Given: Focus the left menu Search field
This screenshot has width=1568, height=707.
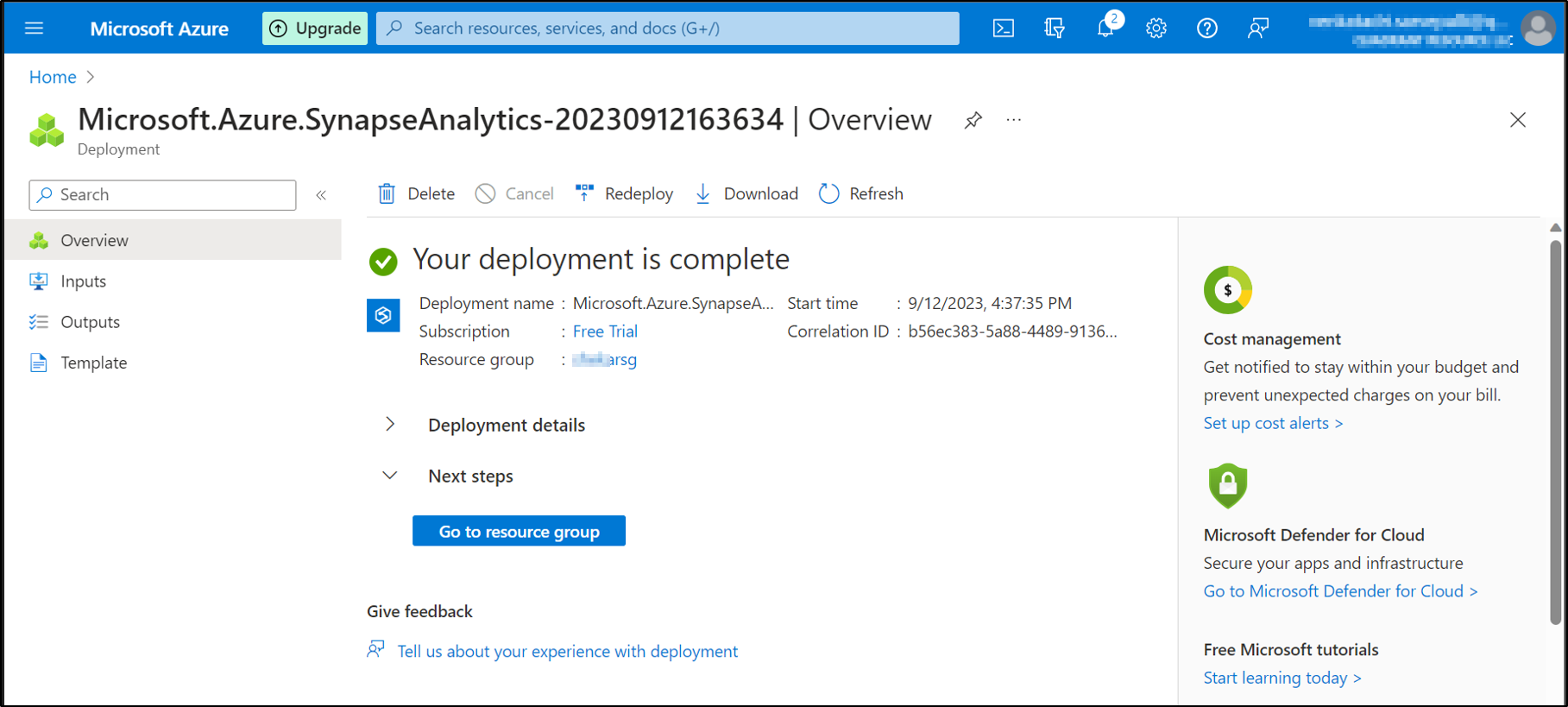Looking at the screenshot, I should pos(162,195).
